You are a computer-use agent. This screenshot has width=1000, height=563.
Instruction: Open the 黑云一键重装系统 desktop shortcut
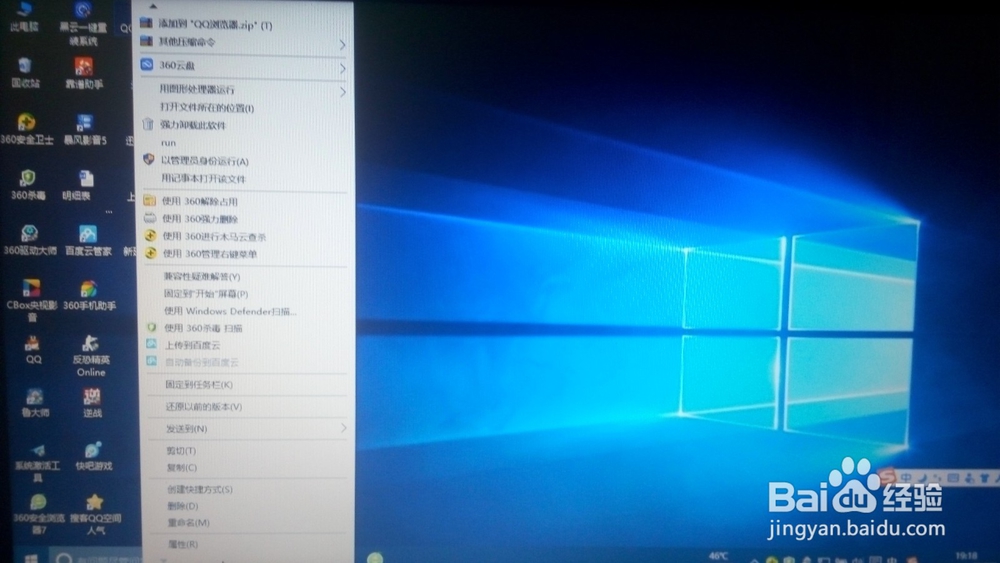pyautogui.click(x=83, y=23)
